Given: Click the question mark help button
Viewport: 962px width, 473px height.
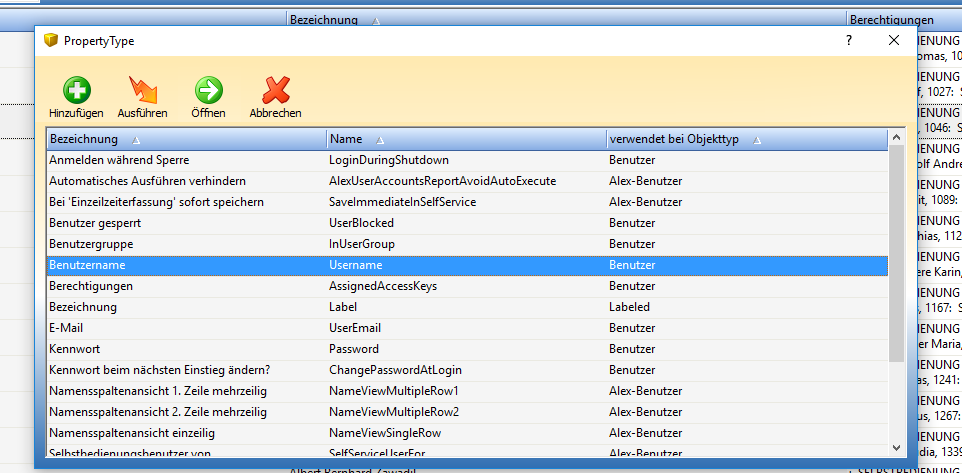Looking at the screenshot, I should pos(849,41).
